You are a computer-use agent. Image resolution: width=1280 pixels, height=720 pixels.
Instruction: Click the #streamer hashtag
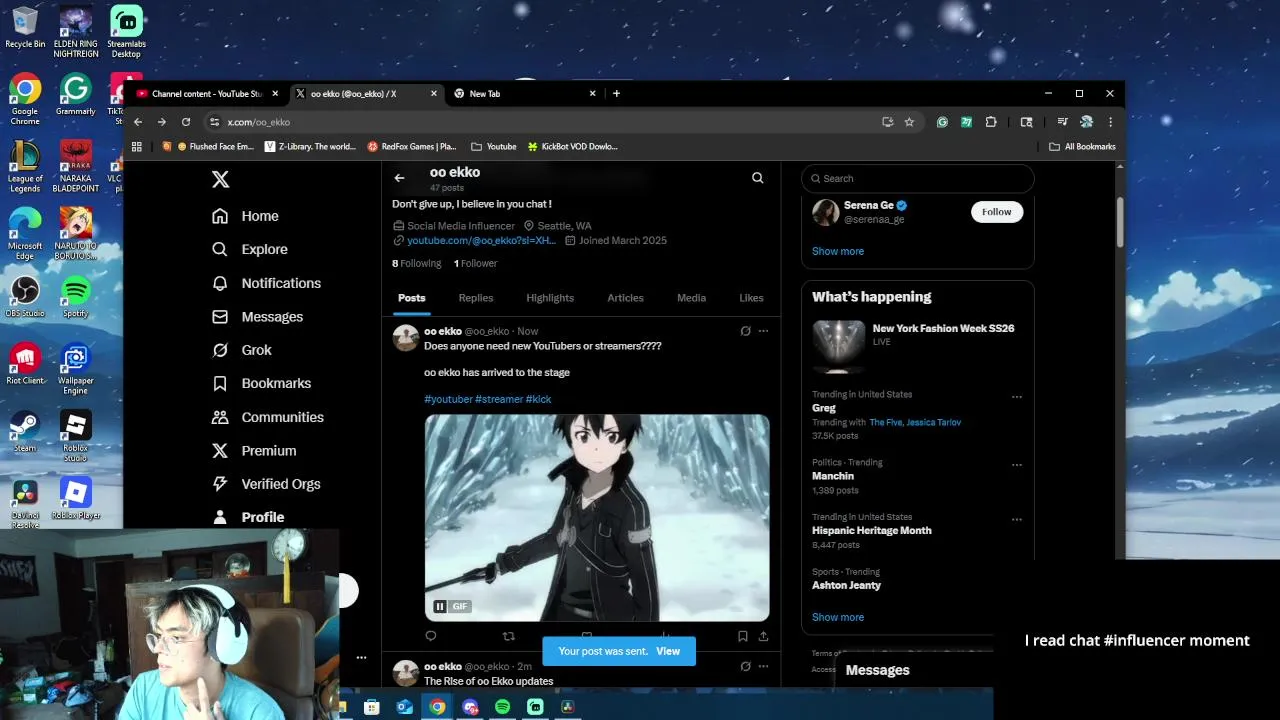(499, 399)
